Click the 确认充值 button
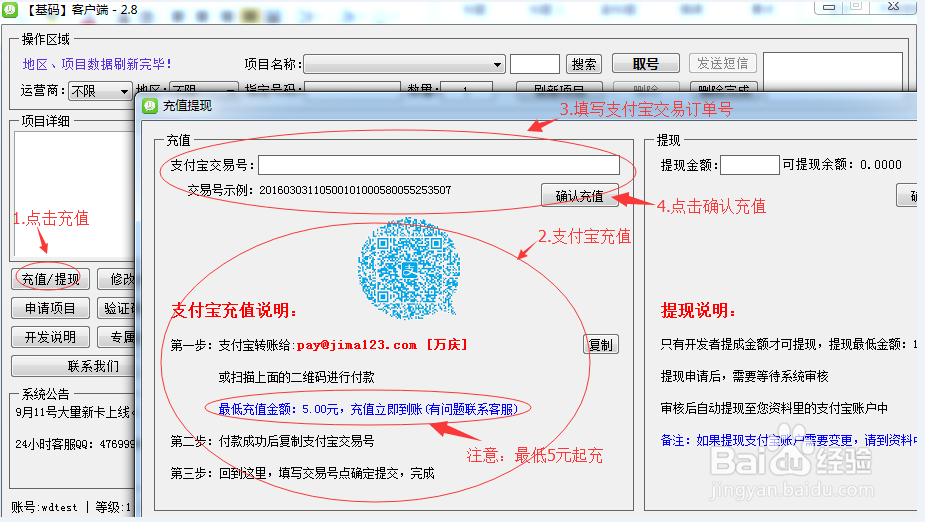The width and height of the screenshot is (925, 522). (579, 196)
